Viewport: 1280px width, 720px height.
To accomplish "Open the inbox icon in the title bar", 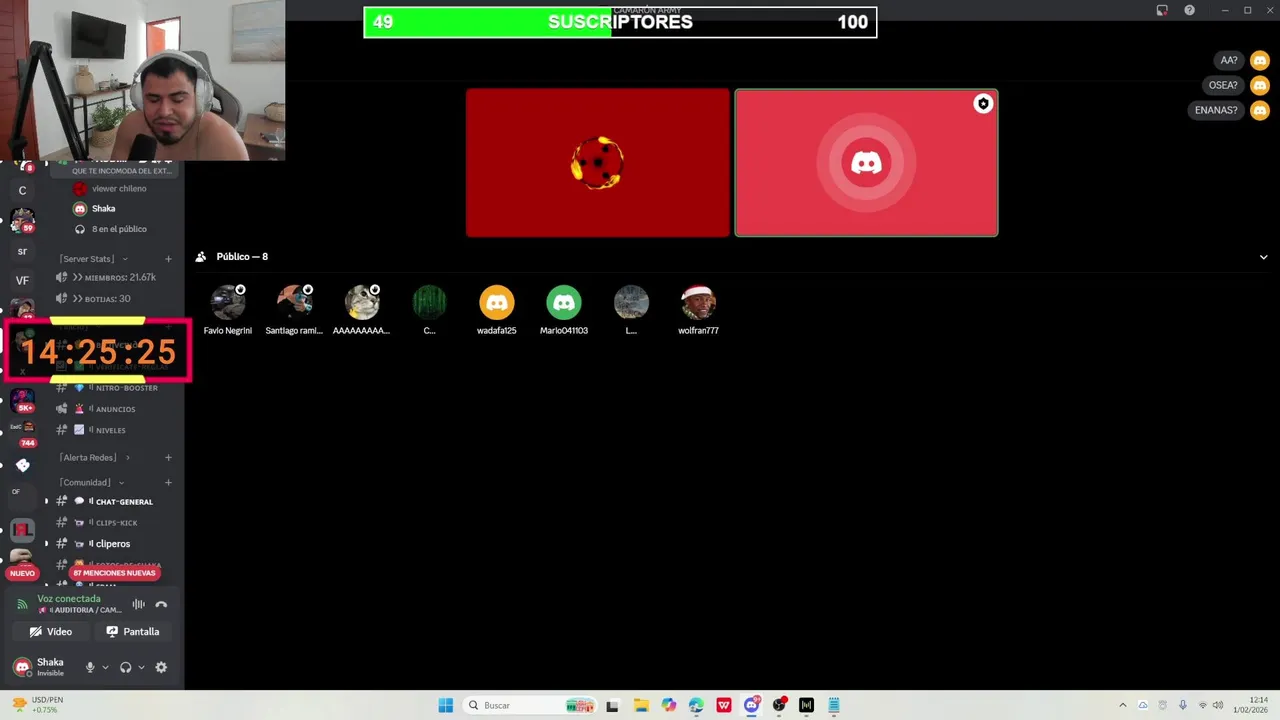I will tap(1162, 10).
